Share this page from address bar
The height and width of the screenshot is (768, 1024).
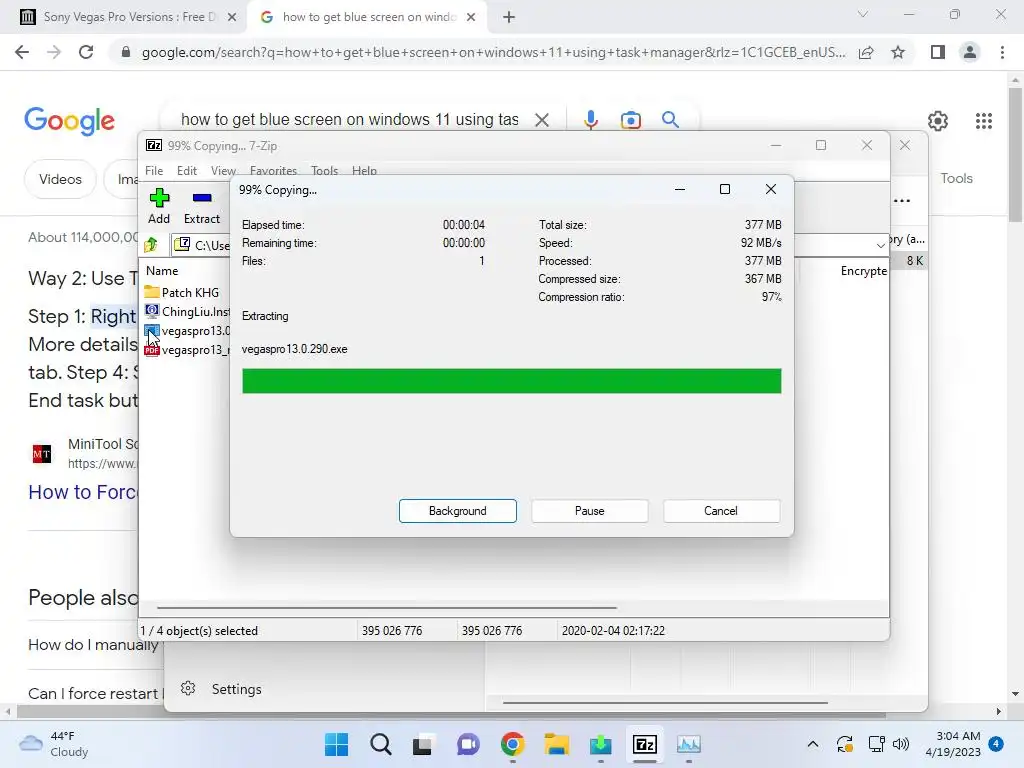click(866, 52)
